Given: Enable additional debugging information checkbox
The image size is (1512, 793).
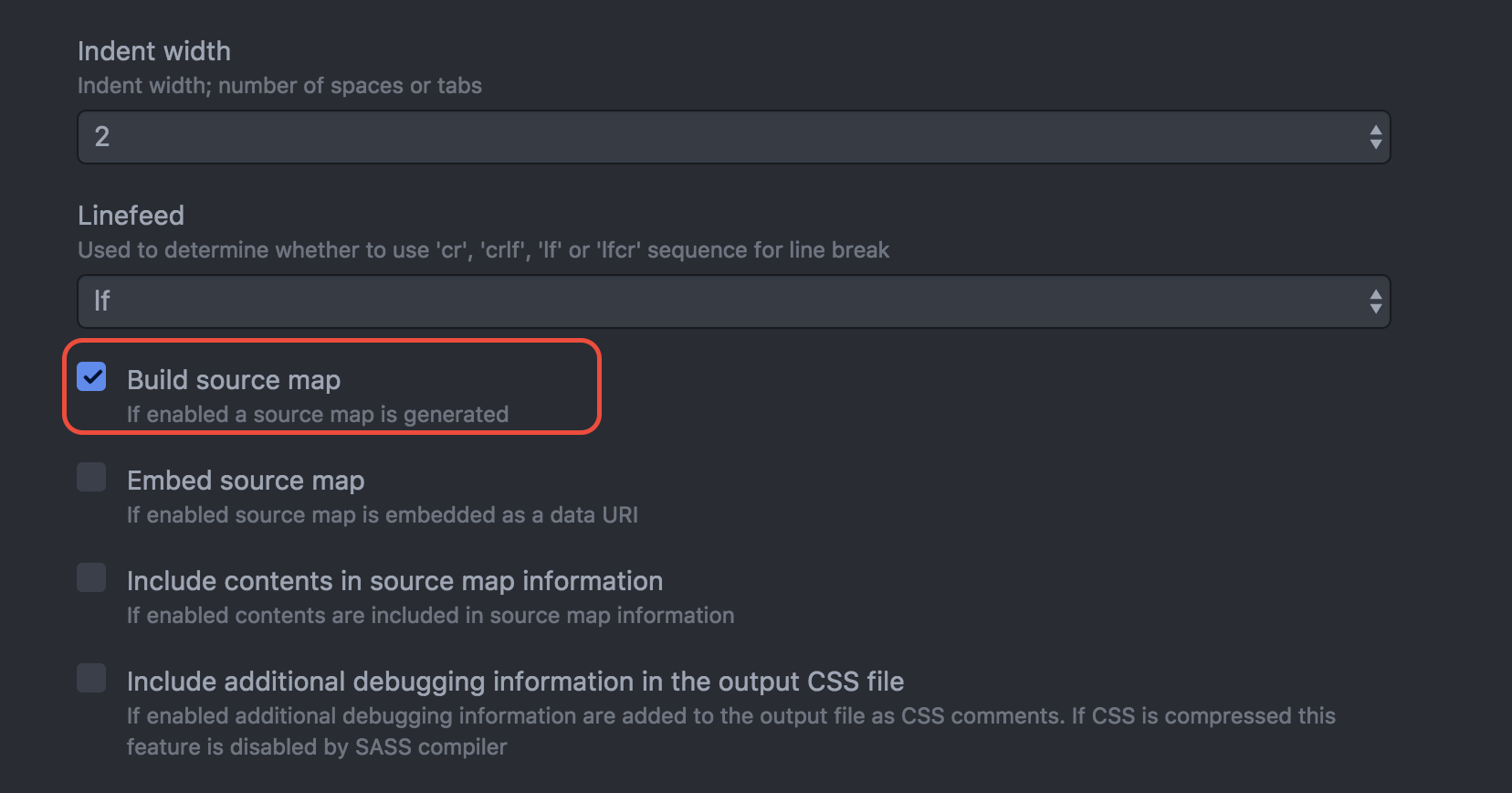Looking at the screenshot, I should [x=91, y=678].
